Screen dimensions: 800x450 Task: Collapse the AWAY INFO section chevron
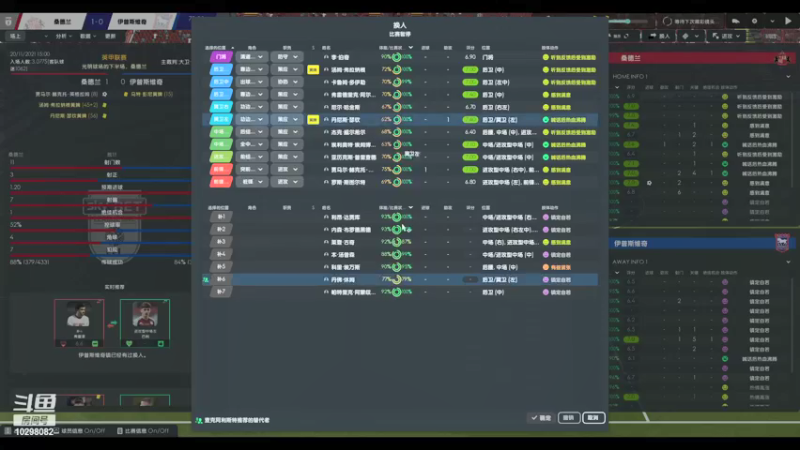788,262
